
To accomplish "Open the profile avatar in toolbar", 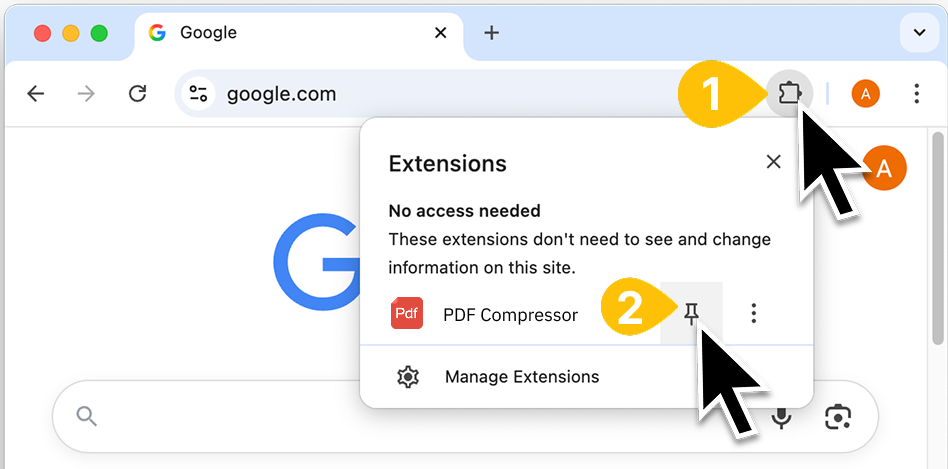I will point(865,94).
